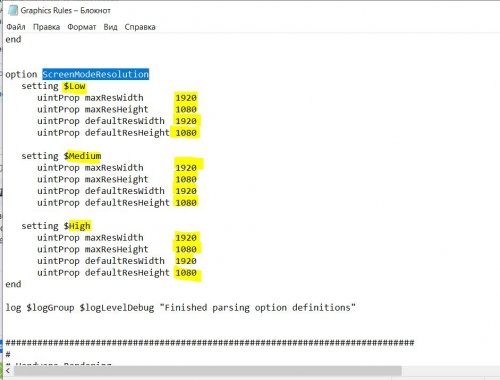Click maxResHeight value 1080 under $Low

(x=186, y=109)
